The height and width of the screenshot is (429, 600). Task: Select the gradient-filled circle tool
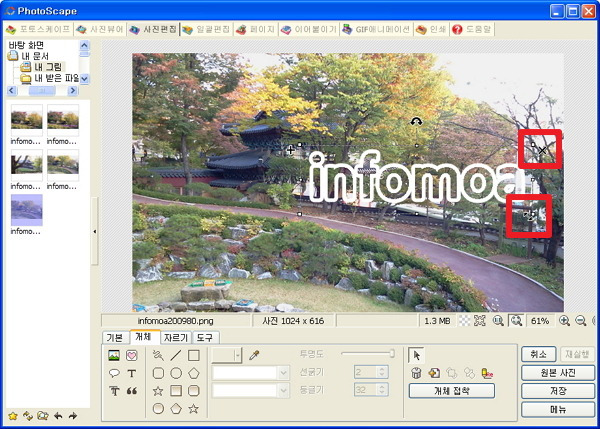coord(158,408)
